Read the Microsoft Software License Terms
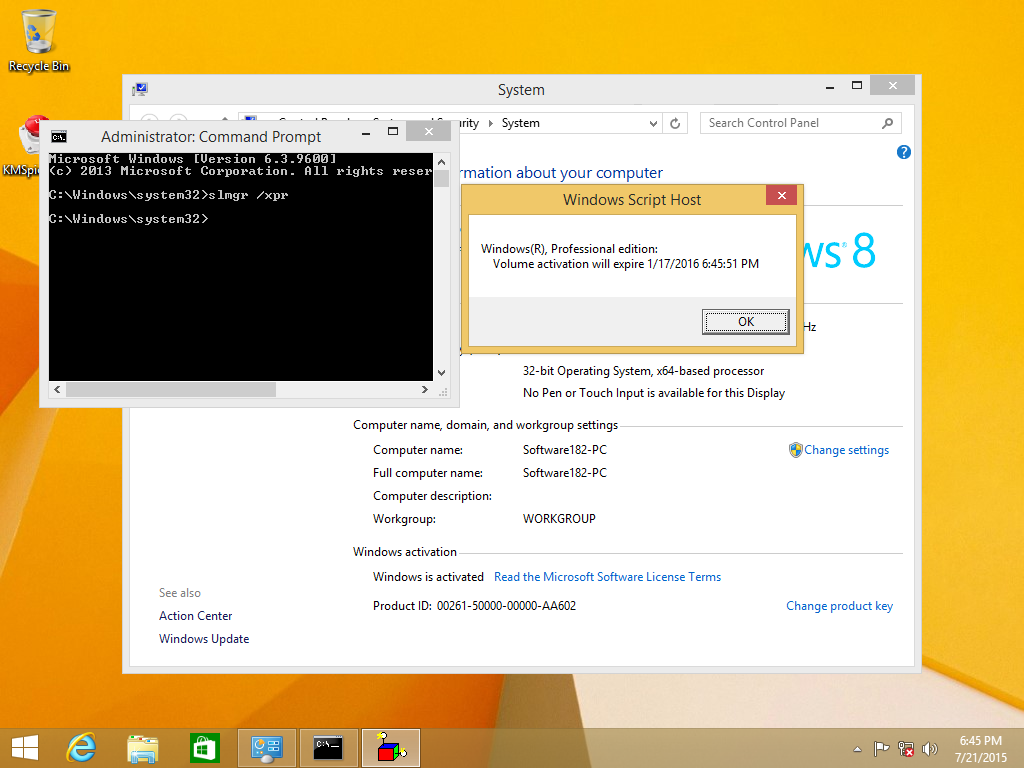The height and width of the screenshot is (768, 1024). tap(607, 577)
